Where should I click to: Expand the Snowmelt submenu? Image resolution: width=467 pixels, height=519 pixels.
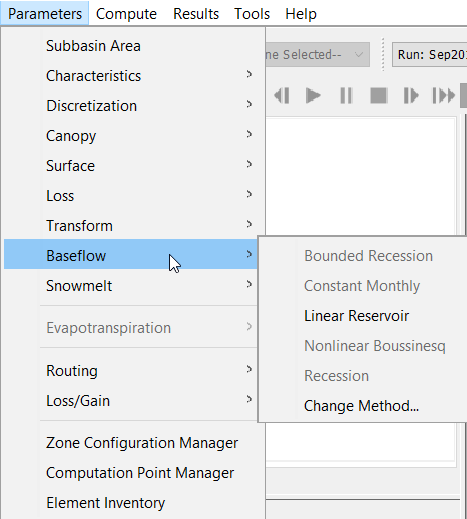tap(131, 286)
